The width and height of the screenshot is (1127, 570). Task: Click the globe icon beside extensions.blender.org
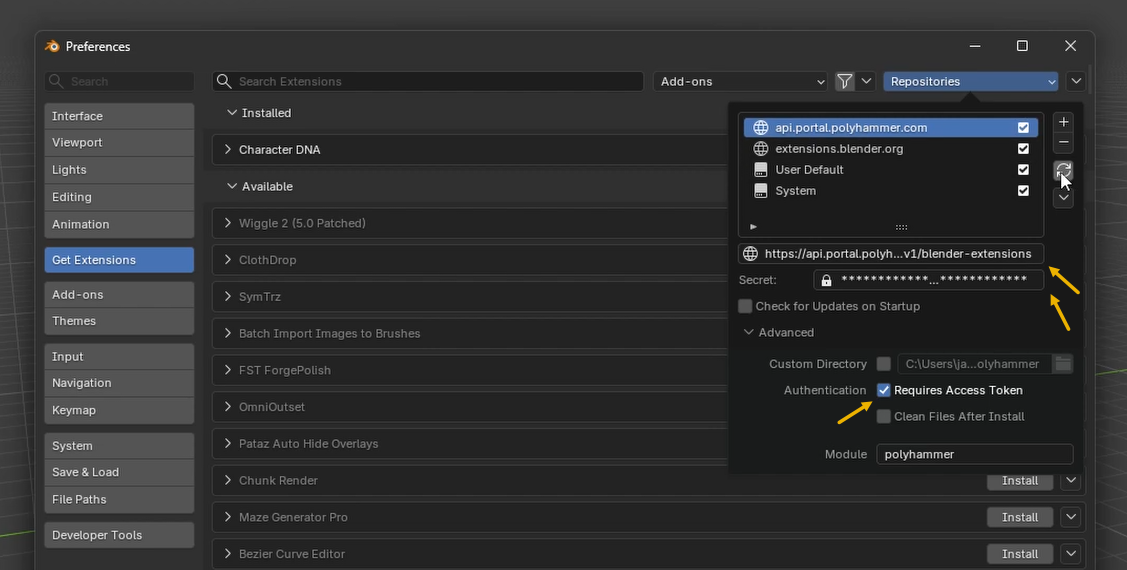click(x=760, y=149)
